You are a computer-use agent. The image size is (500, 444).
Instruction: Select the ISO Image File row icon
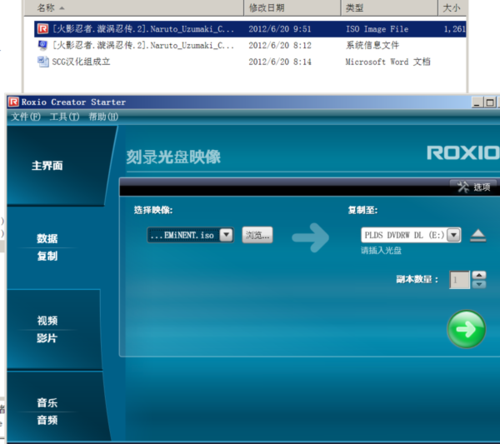click(x=43, y=29)
